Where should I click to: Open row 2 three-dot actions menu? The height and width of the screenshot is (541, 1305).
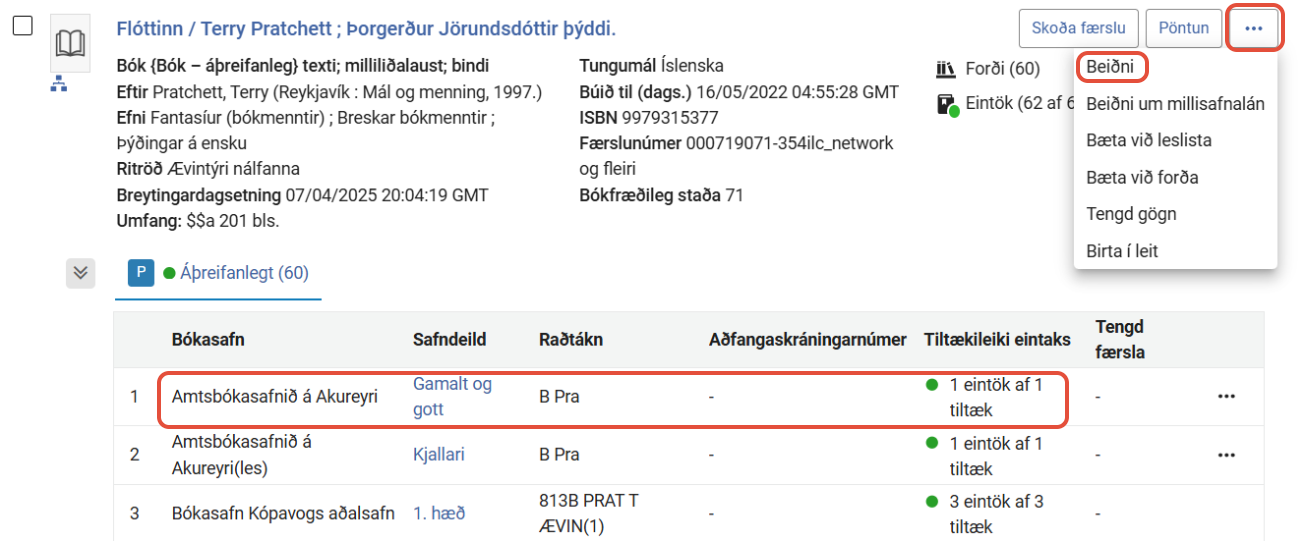pyautogui.click(x=1226, y=455)
